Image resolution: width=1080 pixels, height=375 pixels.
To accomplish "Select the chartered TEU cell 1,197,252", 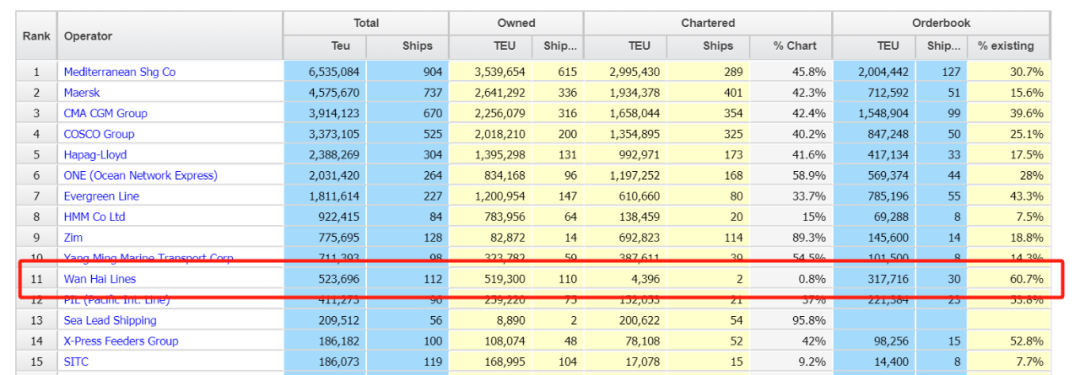I will coord(626,175).
